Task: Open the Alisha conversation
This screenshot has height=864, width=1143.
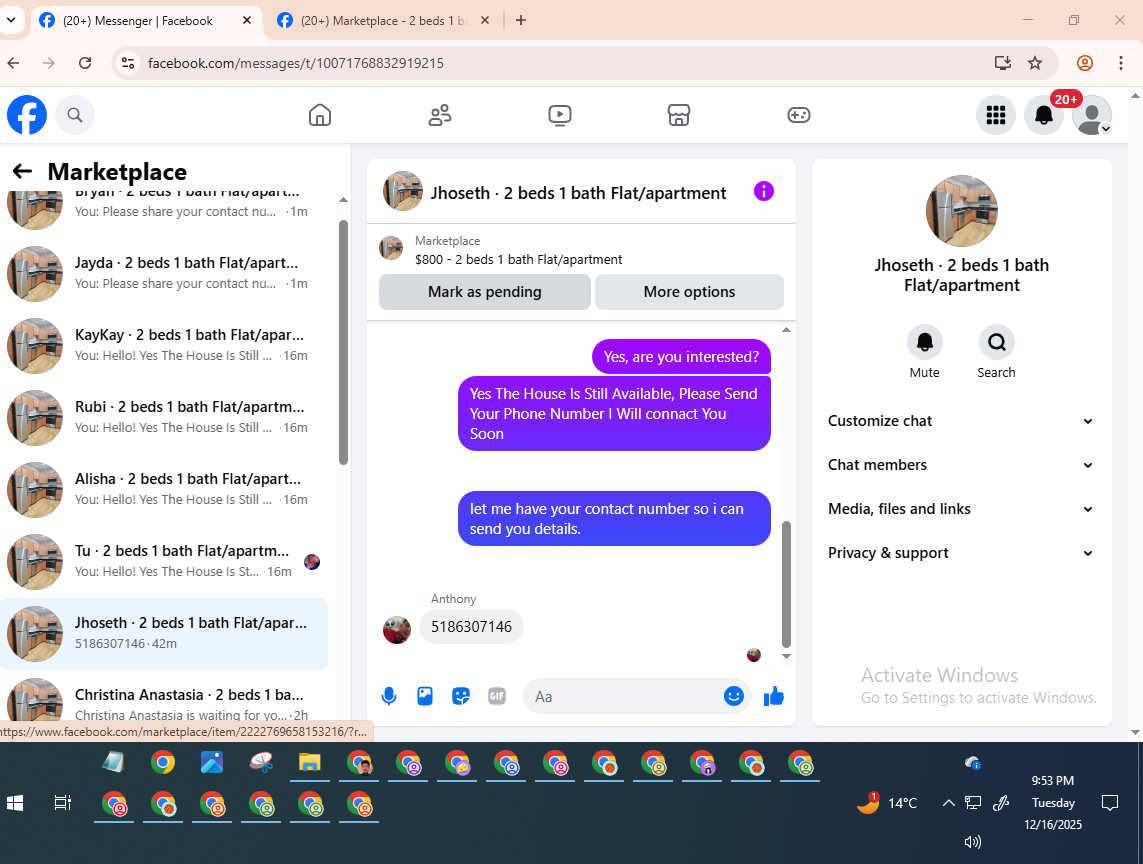Action: [164, 489]
